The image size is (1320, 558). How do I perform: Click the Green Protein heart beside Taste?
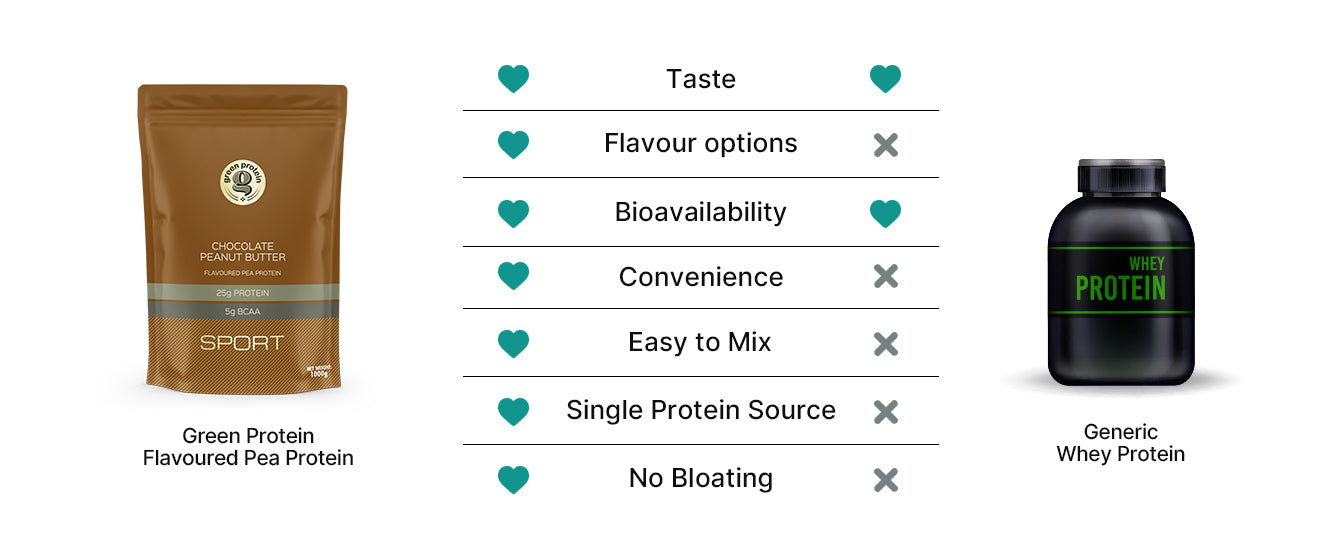pos(513,79)
